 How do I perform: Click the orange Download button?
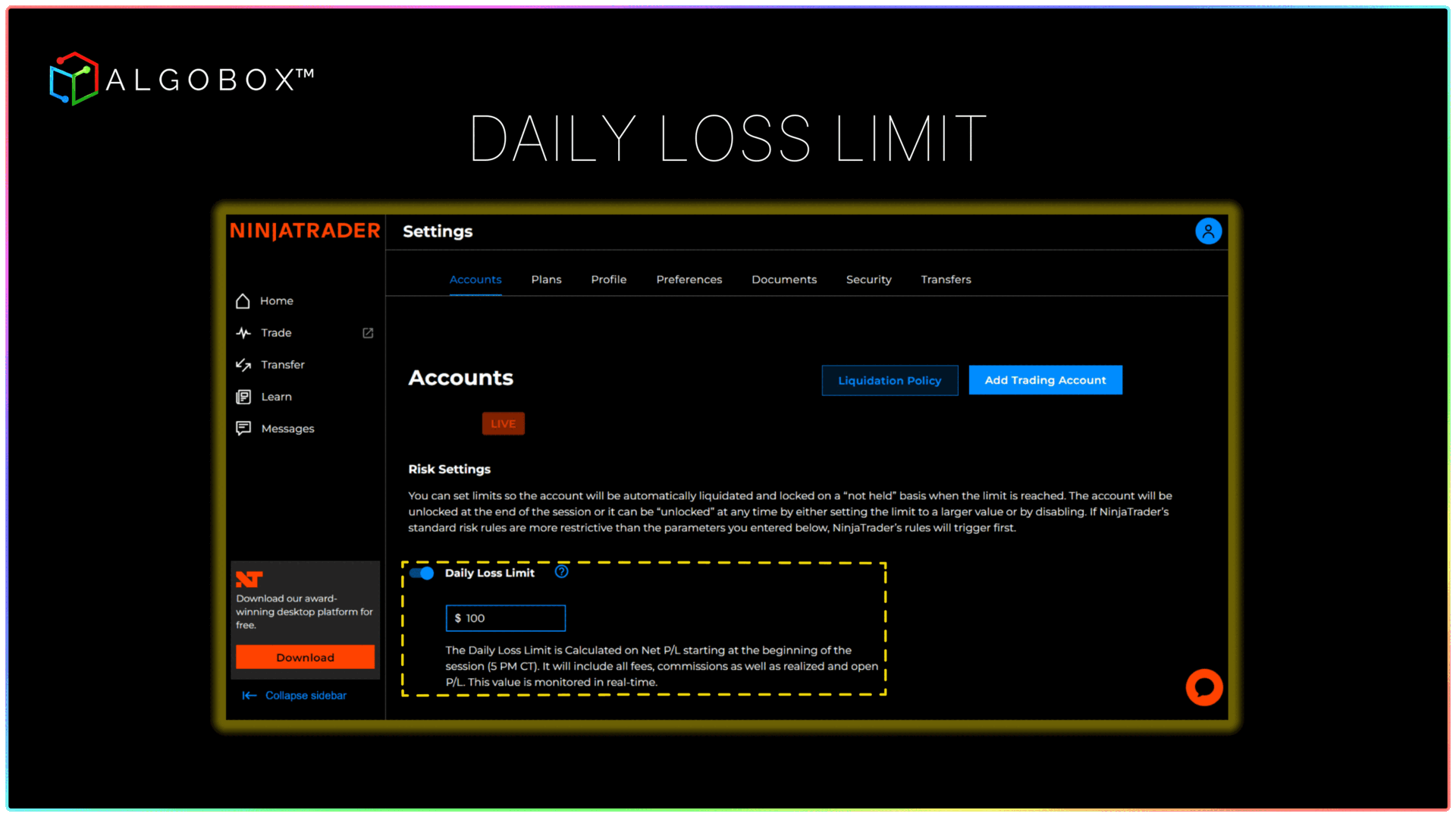305,658
